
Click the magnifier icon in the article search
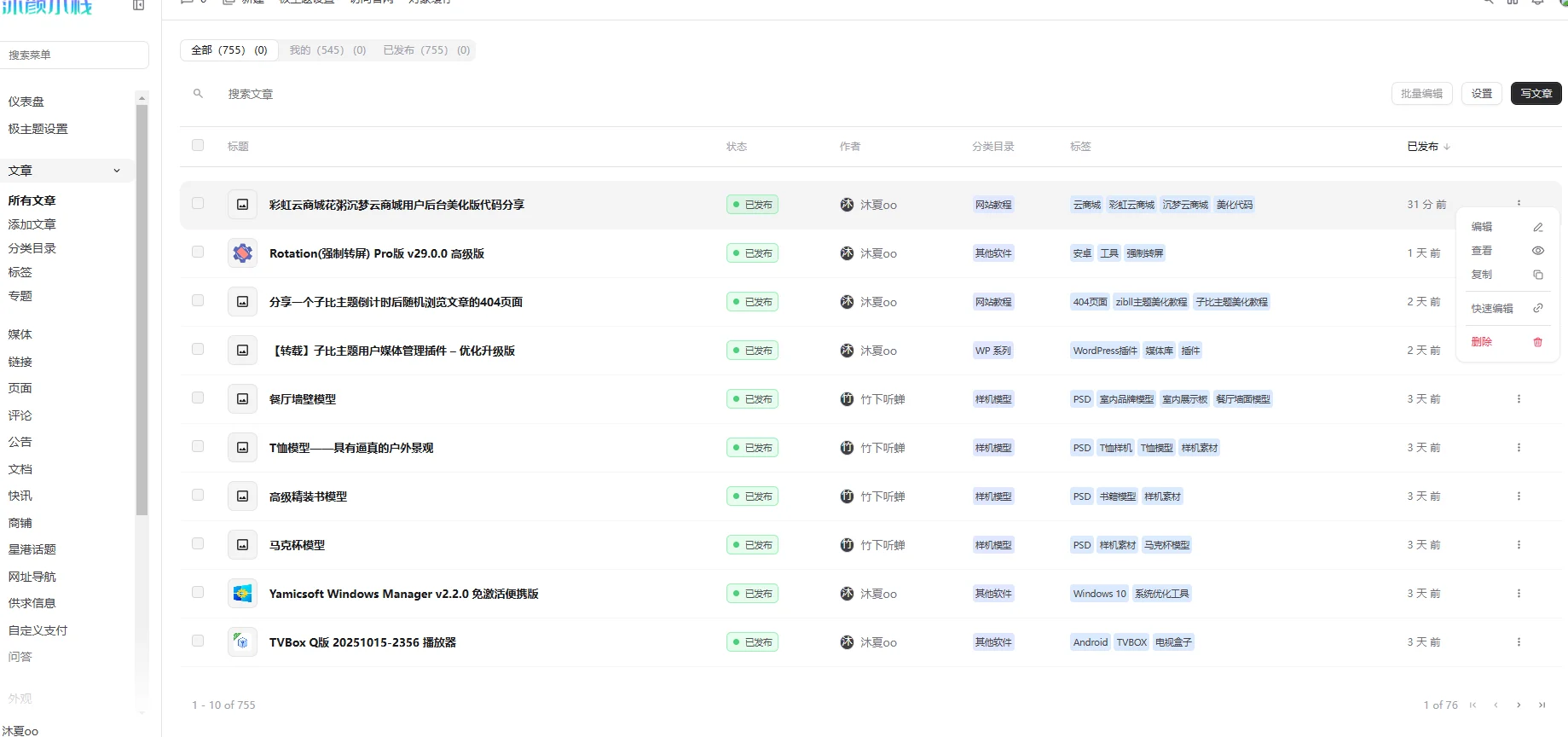[x=198, y=94]
